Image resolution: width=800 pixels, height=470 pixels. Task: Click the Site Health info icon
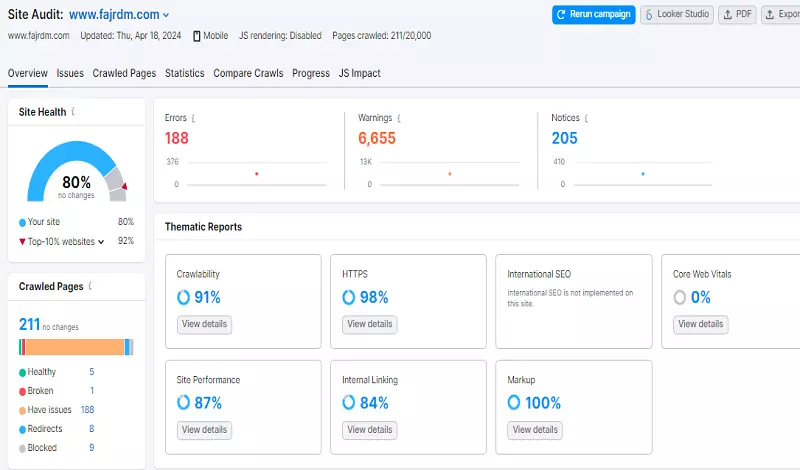pos(73,111)
